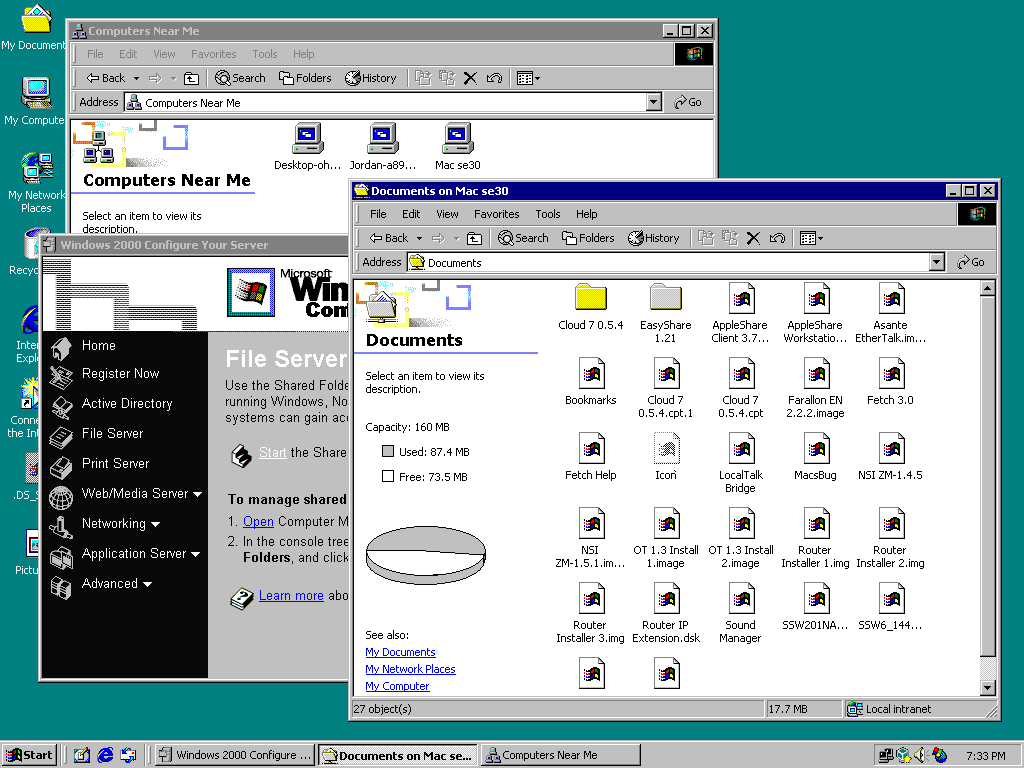The image size is (1024, 768).
Task: Open File menu in Documents window
Action: [x=378, y=214]
